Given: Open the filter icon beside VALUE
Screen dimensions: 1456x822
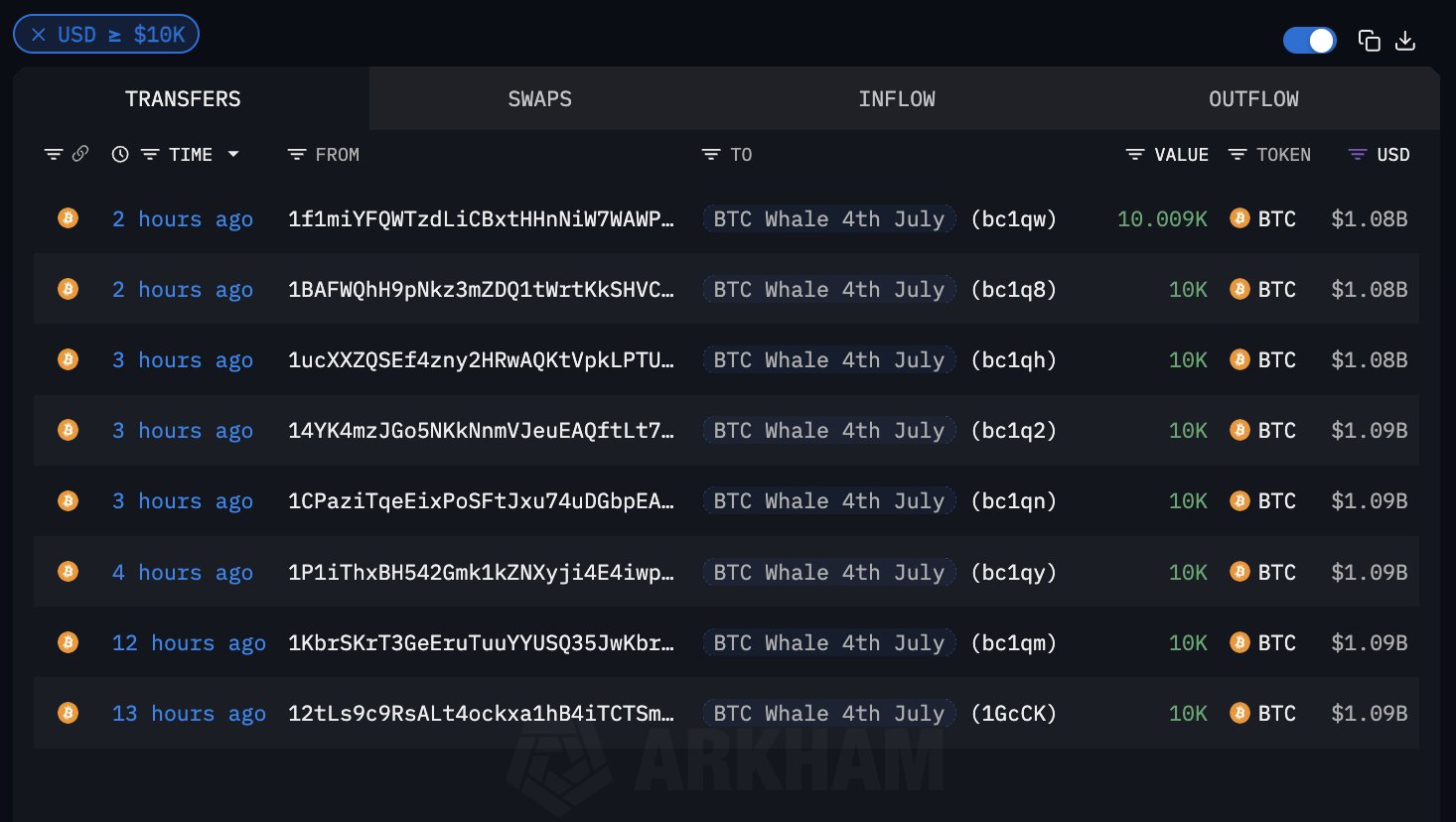Looking at the screenshot, I should pos(1135,155).
